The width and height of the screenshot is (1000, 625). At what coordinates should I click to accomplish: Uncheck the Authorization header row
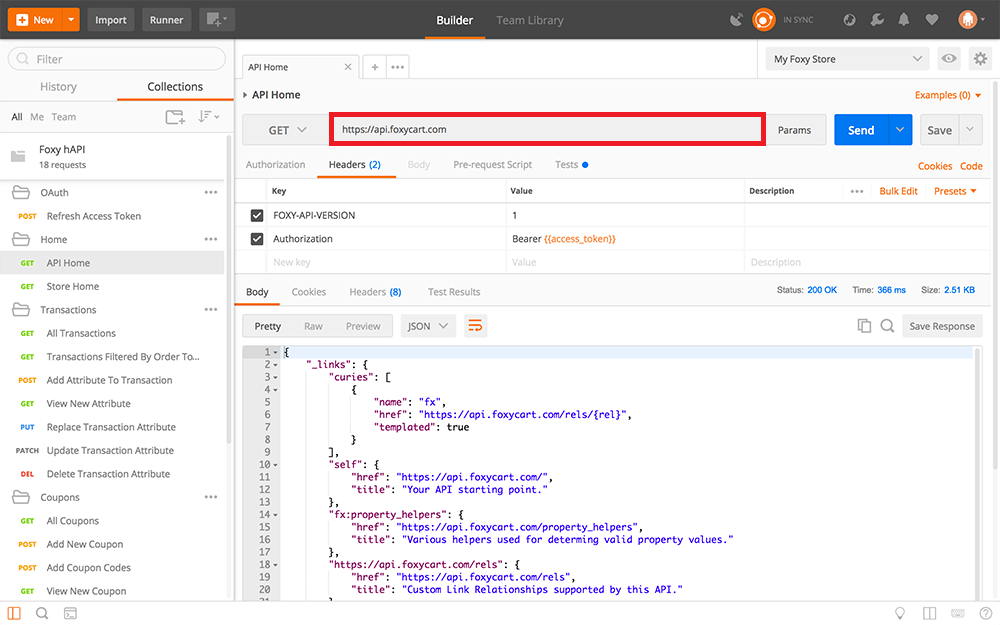[257, 239]
